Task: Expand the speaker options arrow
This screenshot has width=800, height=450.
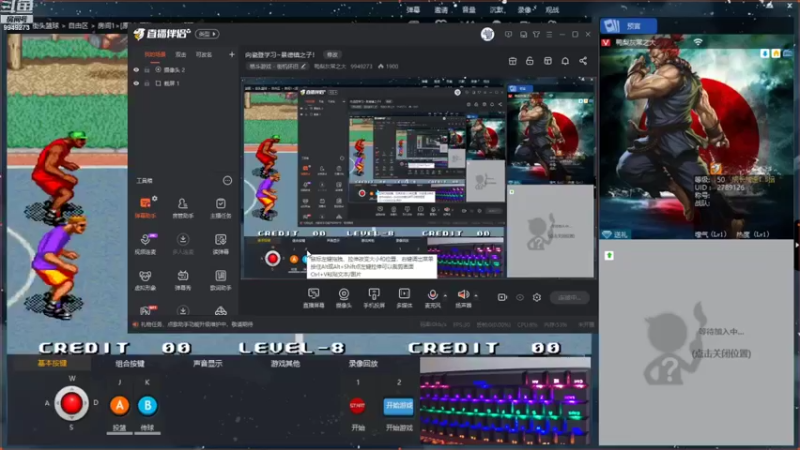Action: coord(476,295)
